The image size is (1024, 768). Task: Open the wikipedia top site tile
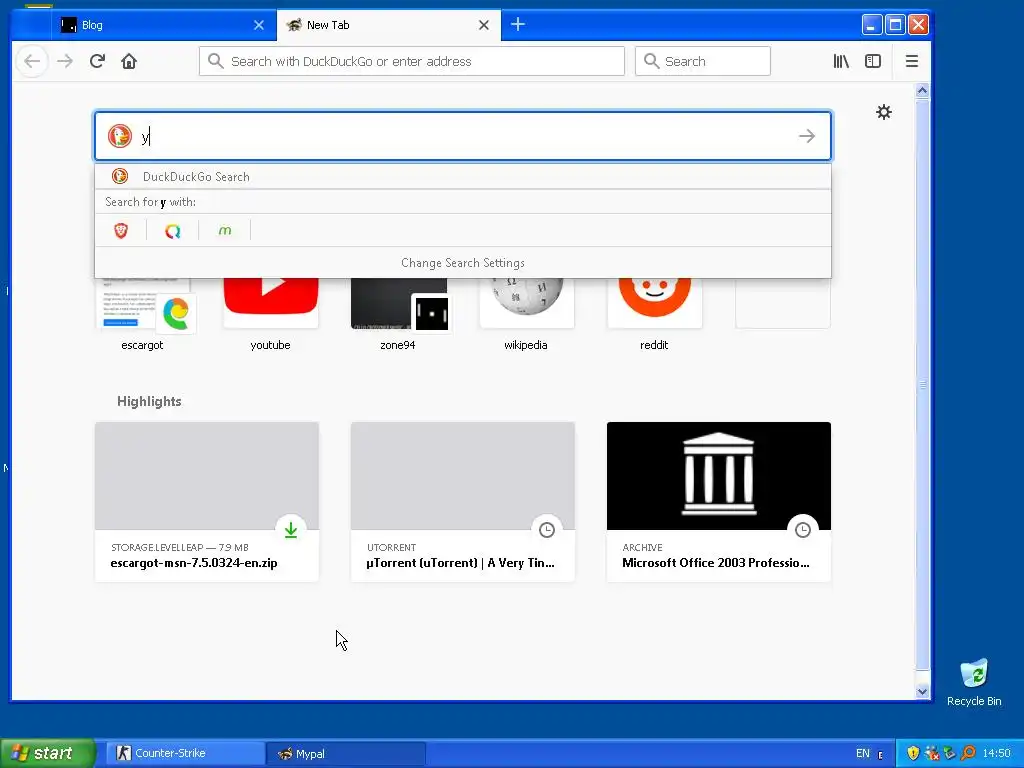point(526,313)
